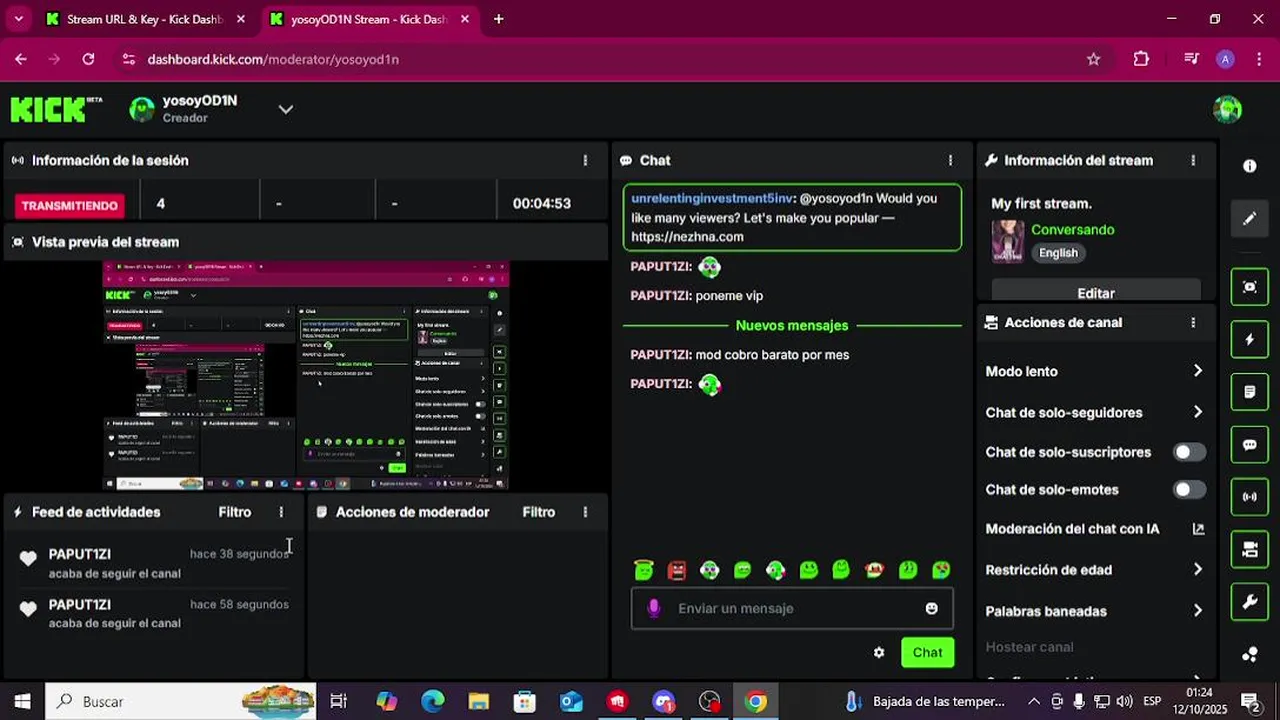Click the Kick logo
The height and width of the screenshot is (720, 1280).
coord(57,109)
